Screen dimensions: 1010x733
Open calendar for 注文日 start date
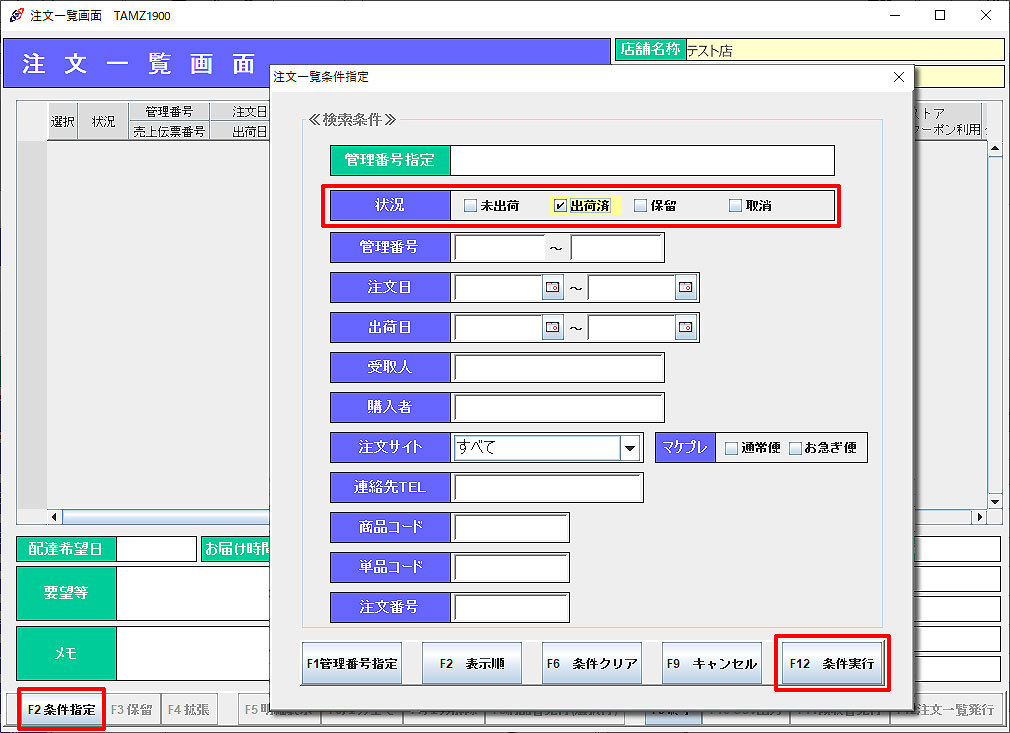pyautogui.click(x=553, y=288)
